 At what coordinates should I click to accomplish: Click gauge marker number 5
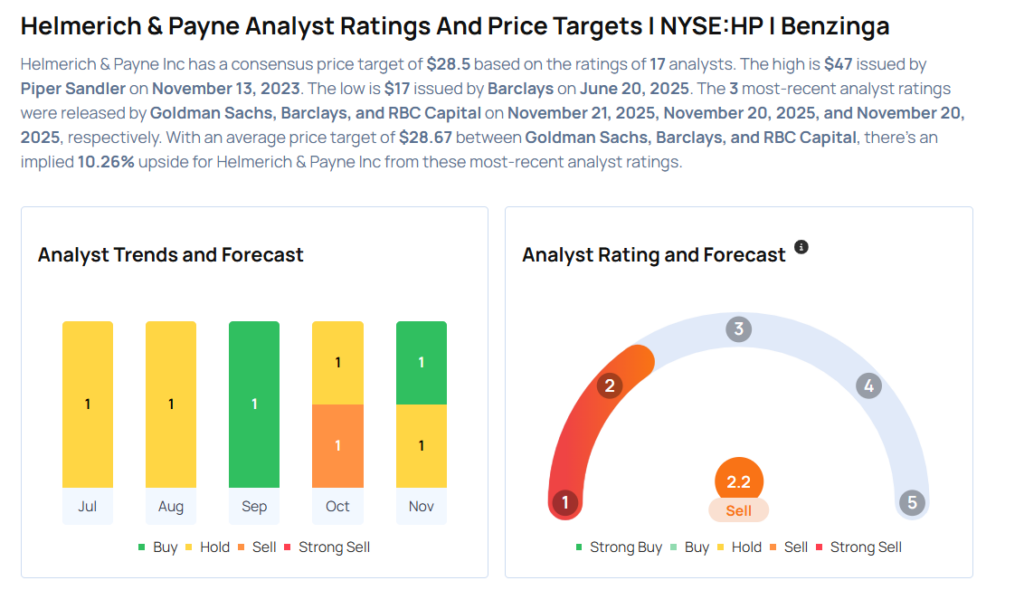pos(911,502)
